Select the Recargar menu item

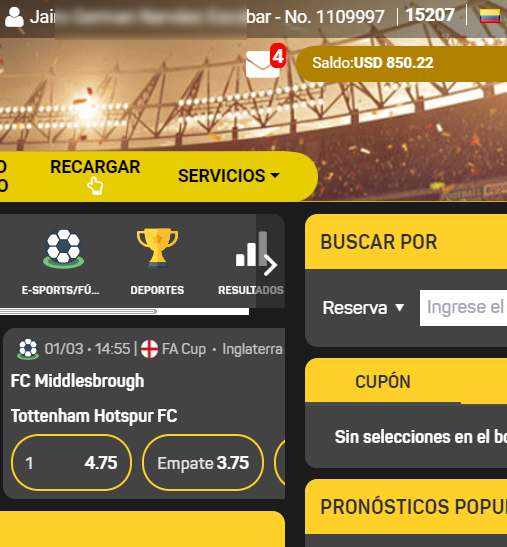point(95,167)
